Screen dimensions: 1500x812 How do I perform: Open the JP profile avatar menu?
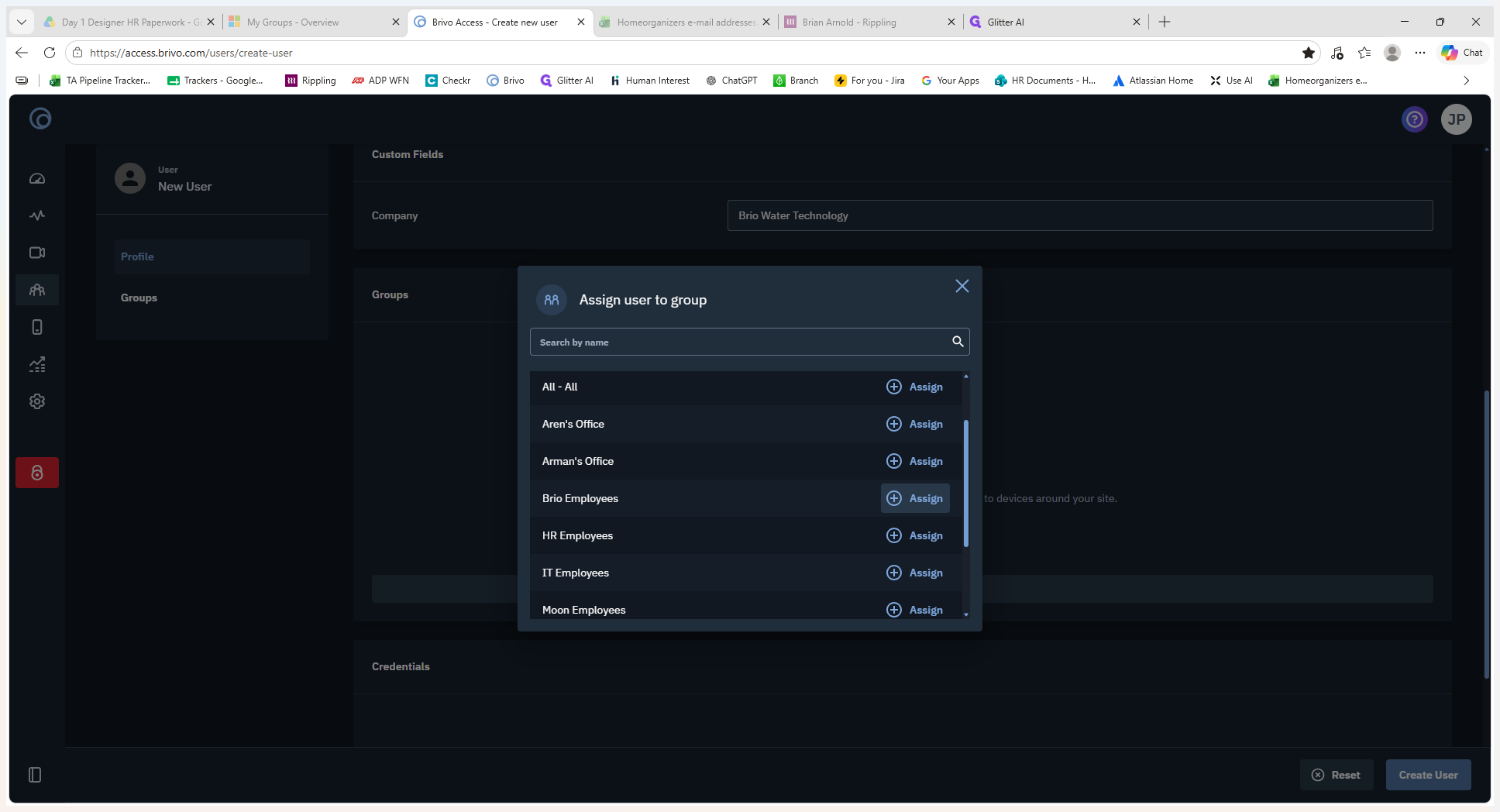[1457, 119]
